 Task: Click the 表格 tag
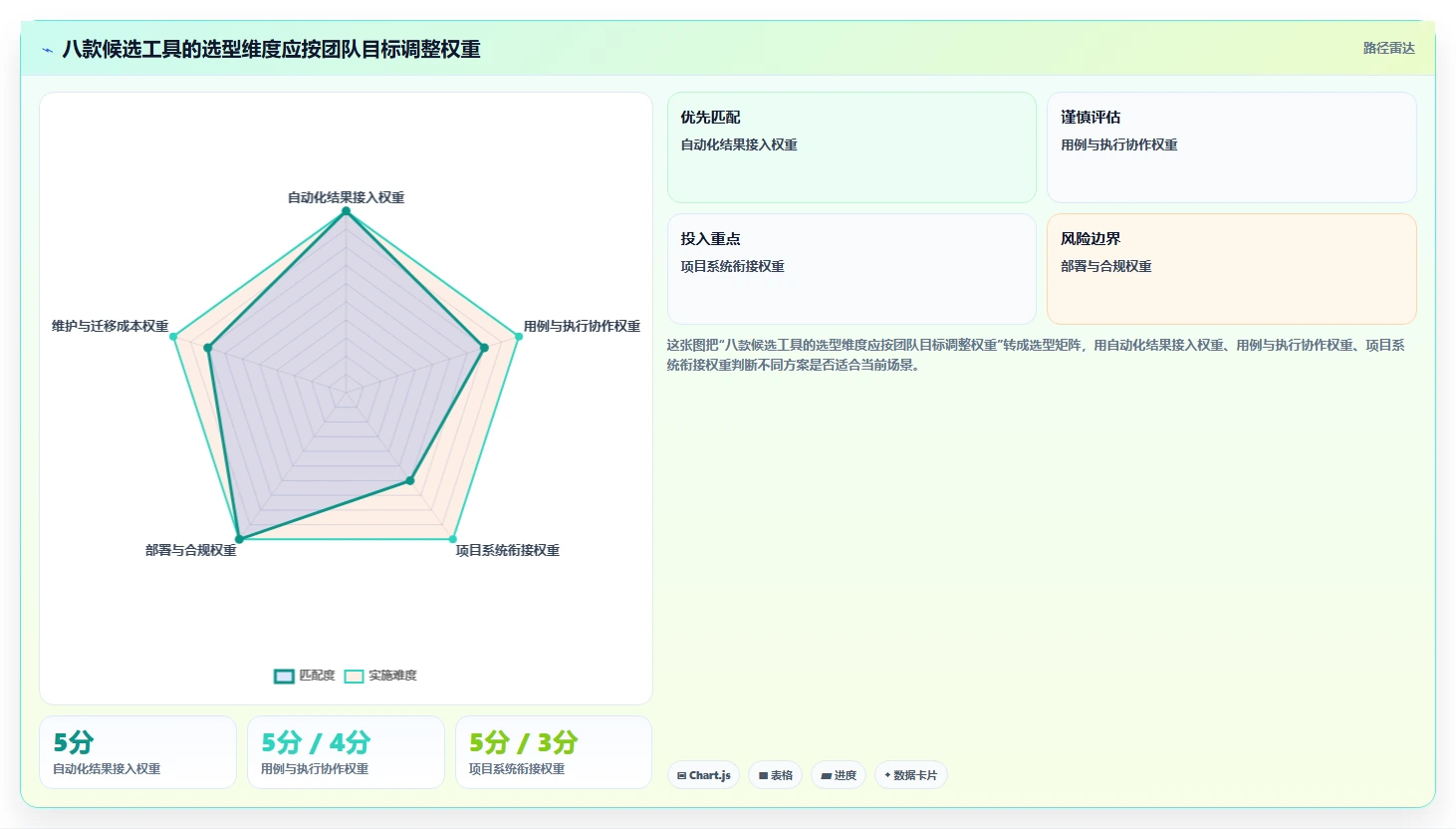776,775
